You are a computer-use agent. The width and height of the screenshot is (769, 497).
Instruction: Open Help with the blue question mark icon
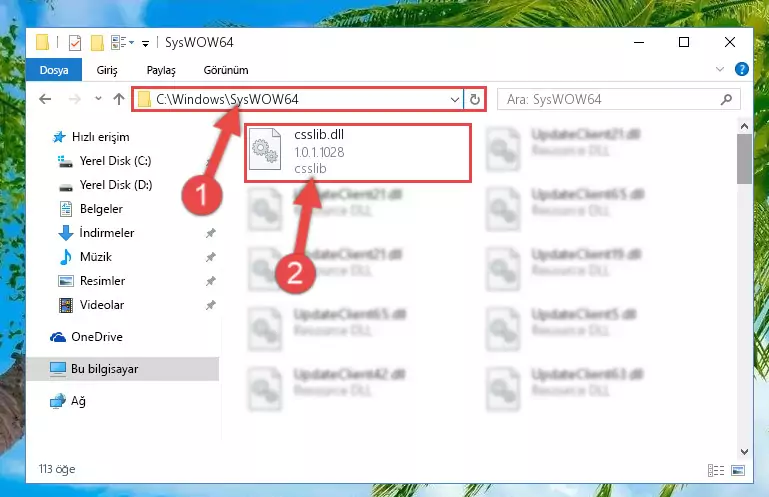click(x=742, y=69)
